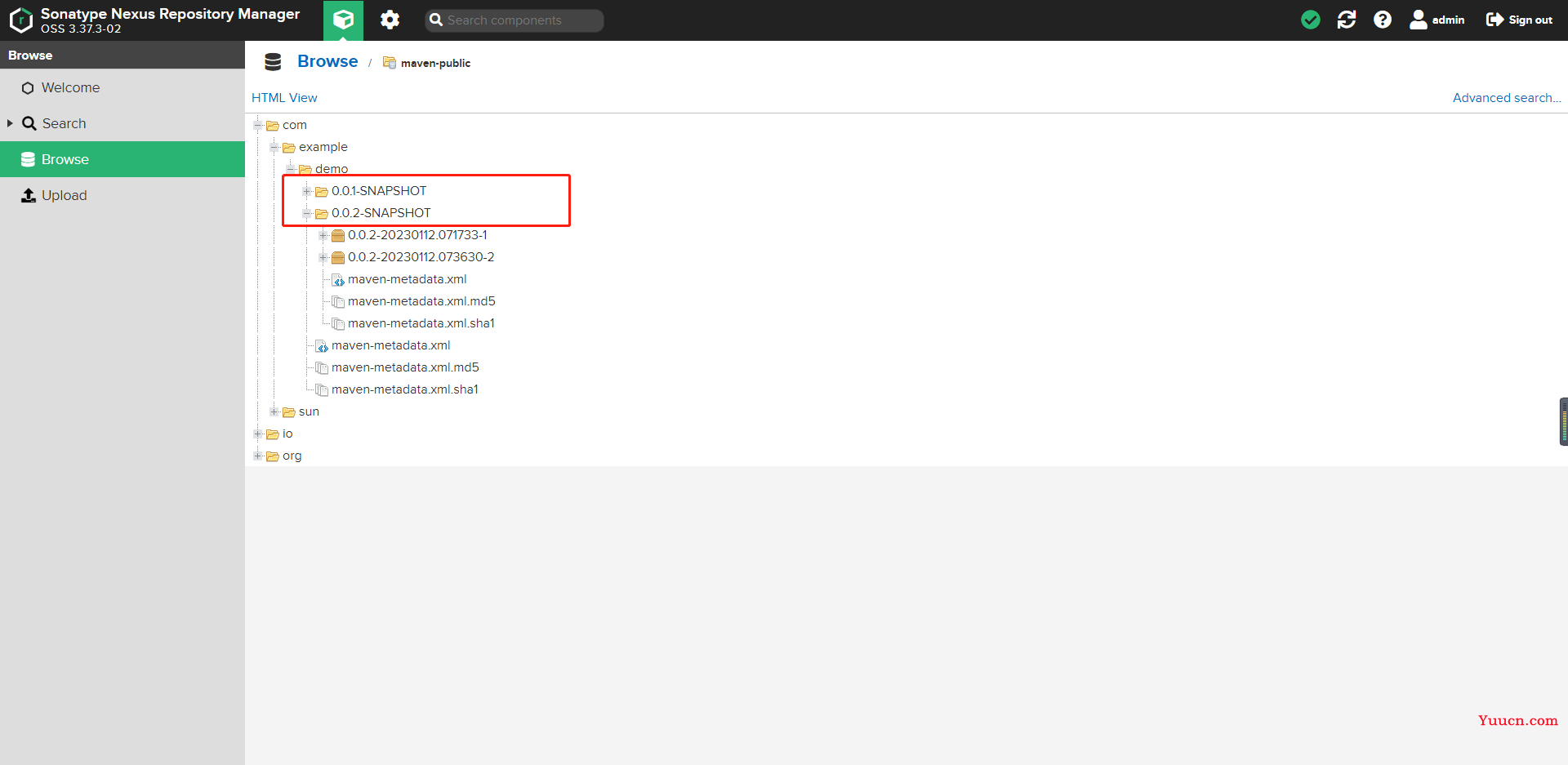The width and height of the screenshot is (1568, 765).
Task: Click the package icon of 0.0.2-20230112.071733-1
Action: click(338, 235)
